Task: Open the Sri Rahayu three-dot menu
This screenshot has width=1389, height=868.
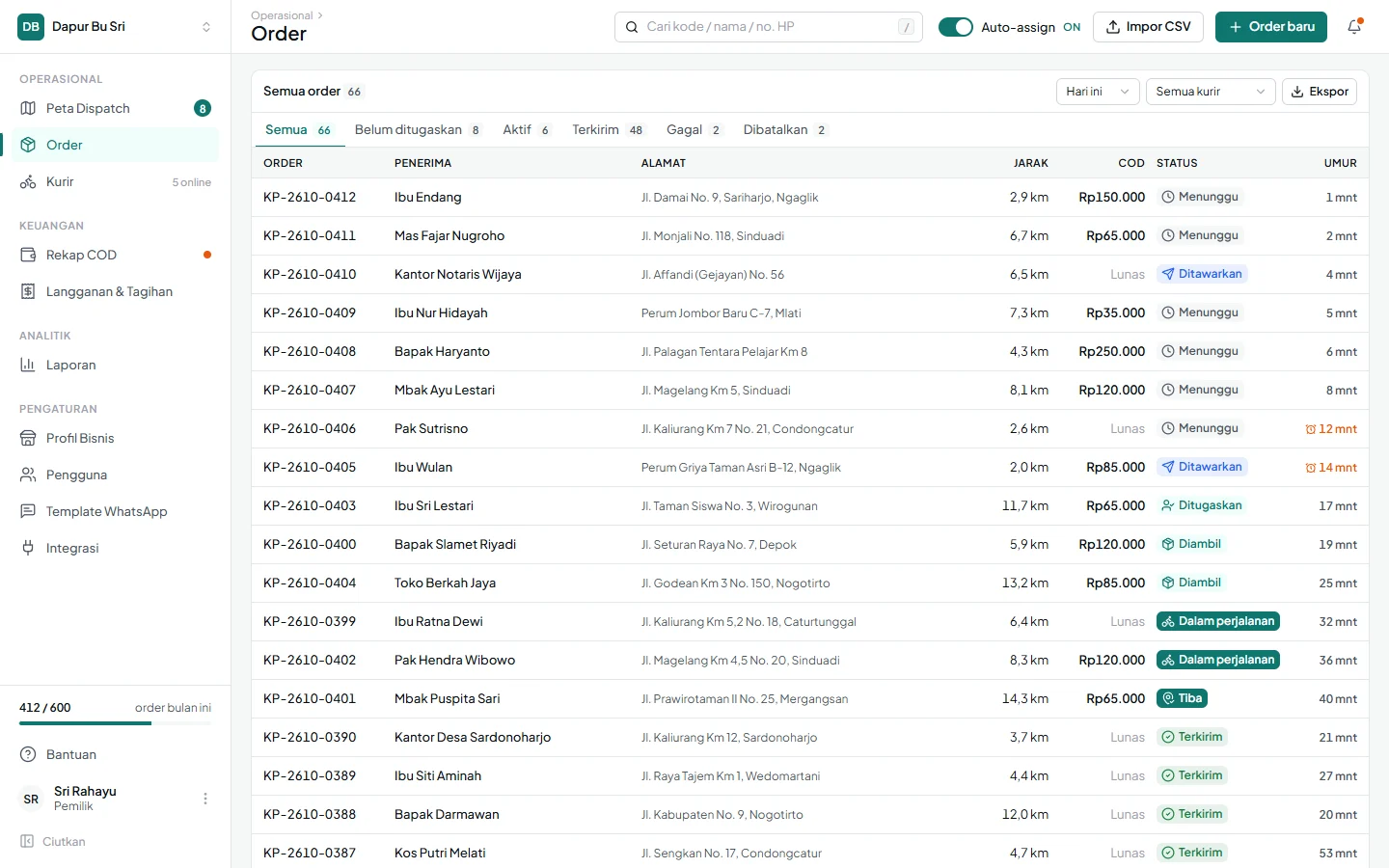Action: (x=205, y=799)
